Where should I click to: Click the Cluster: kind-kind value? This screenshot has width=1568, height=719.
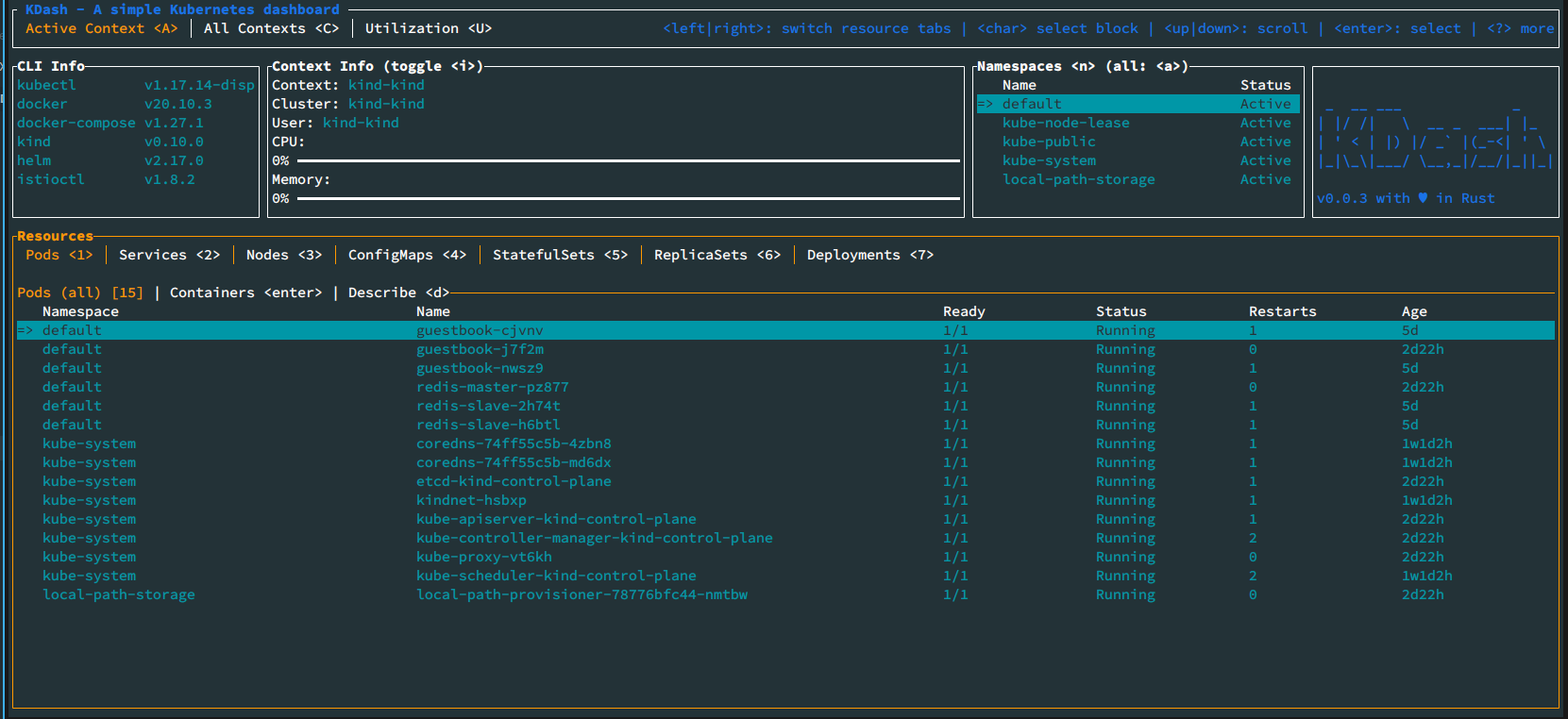click(x=386, y=104)
